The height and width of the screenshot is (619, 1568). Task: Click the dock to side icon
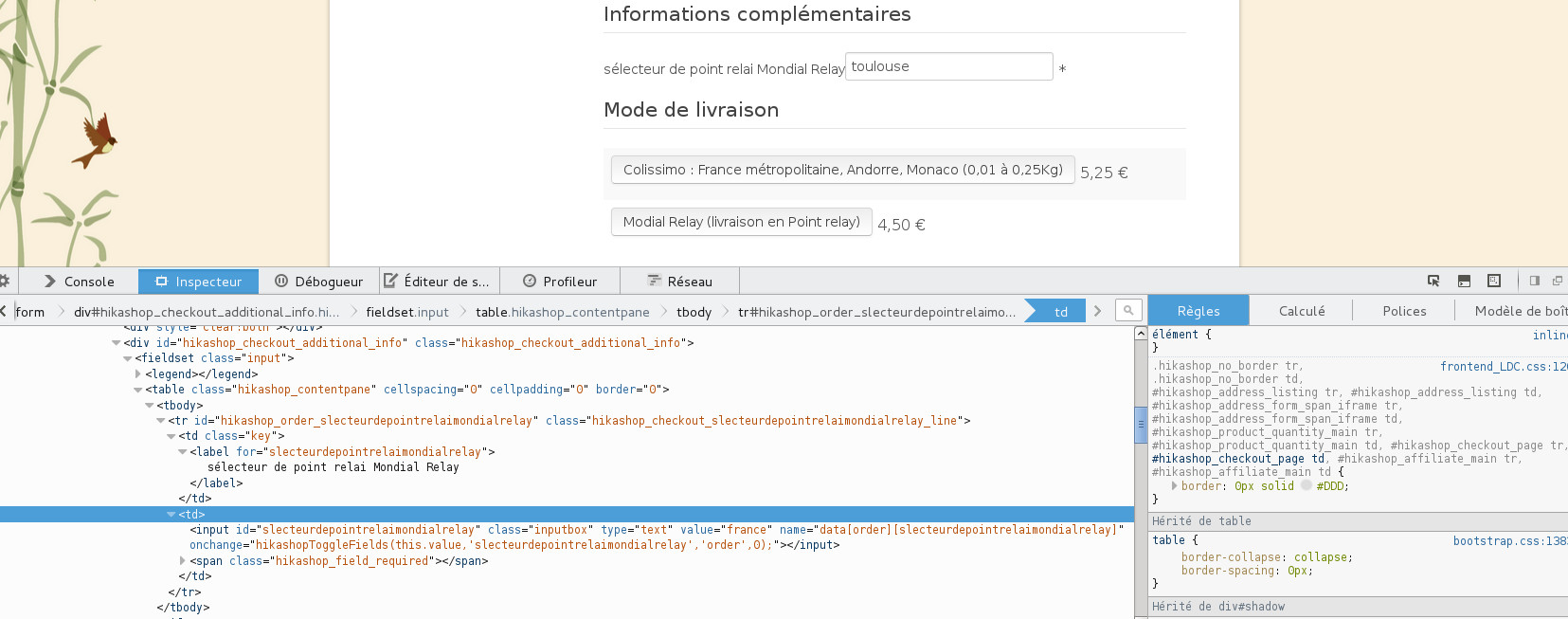pos(1535,281)
